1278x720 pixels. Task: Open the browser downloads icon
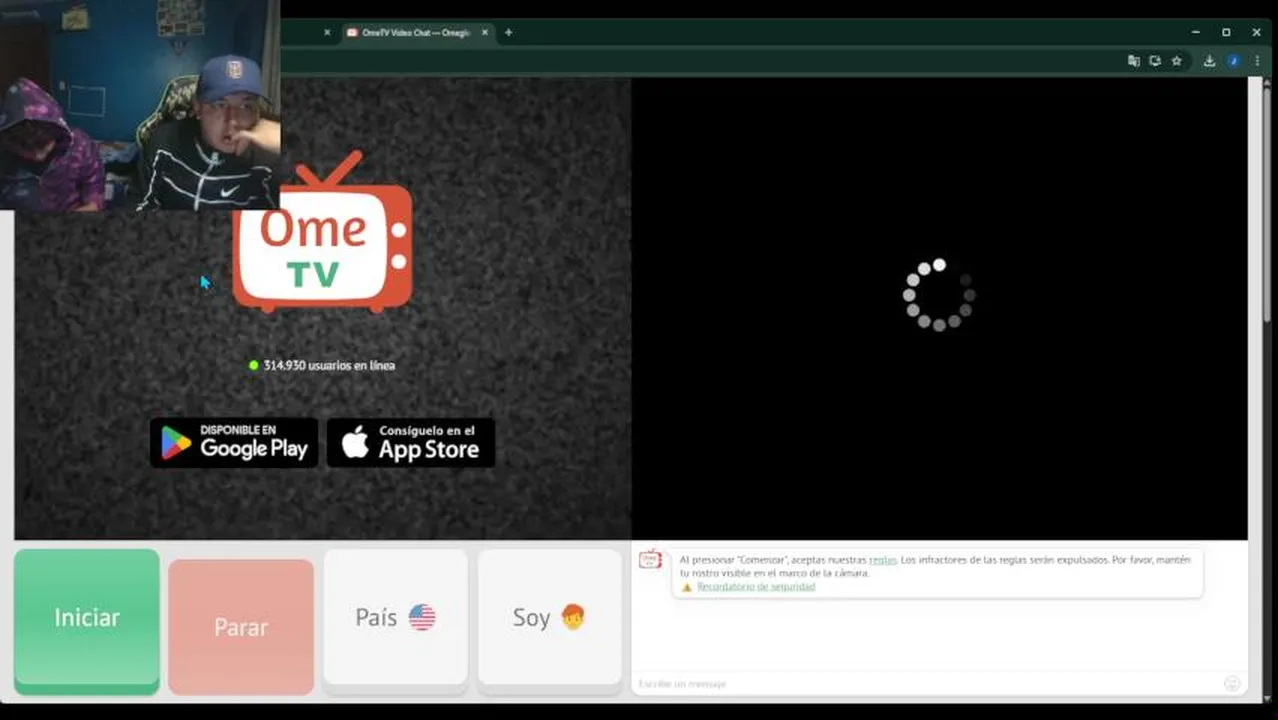[x=1209, y=61]
